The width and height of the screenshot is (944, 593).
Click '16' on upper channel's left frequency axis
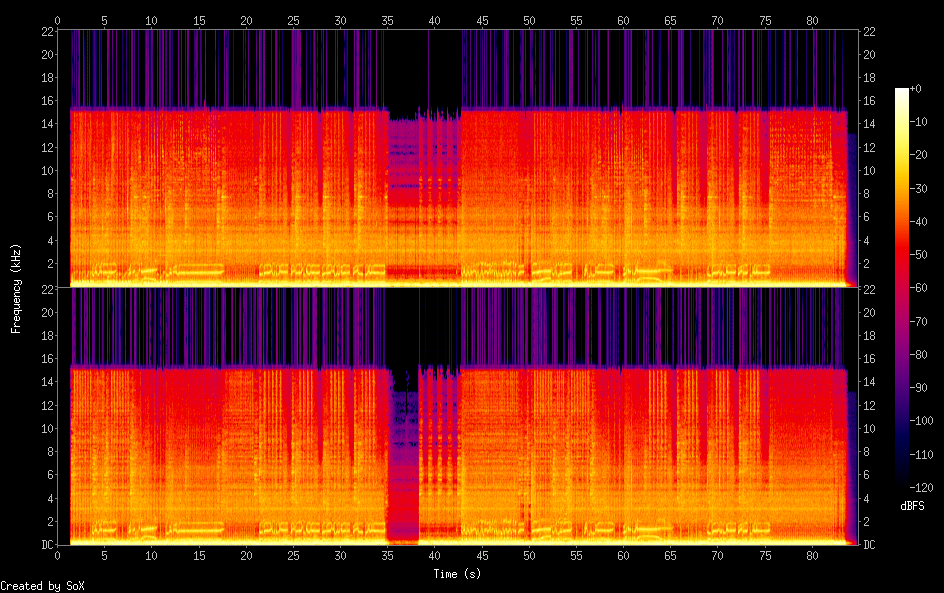pyautogui.click(x=48, y=101)
